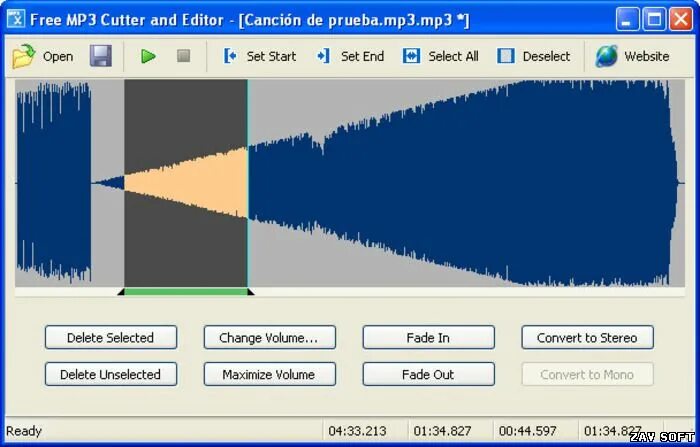Stop playback with the gray stop button
Viewport: 700px width, 447px height.
coord(183,56)
